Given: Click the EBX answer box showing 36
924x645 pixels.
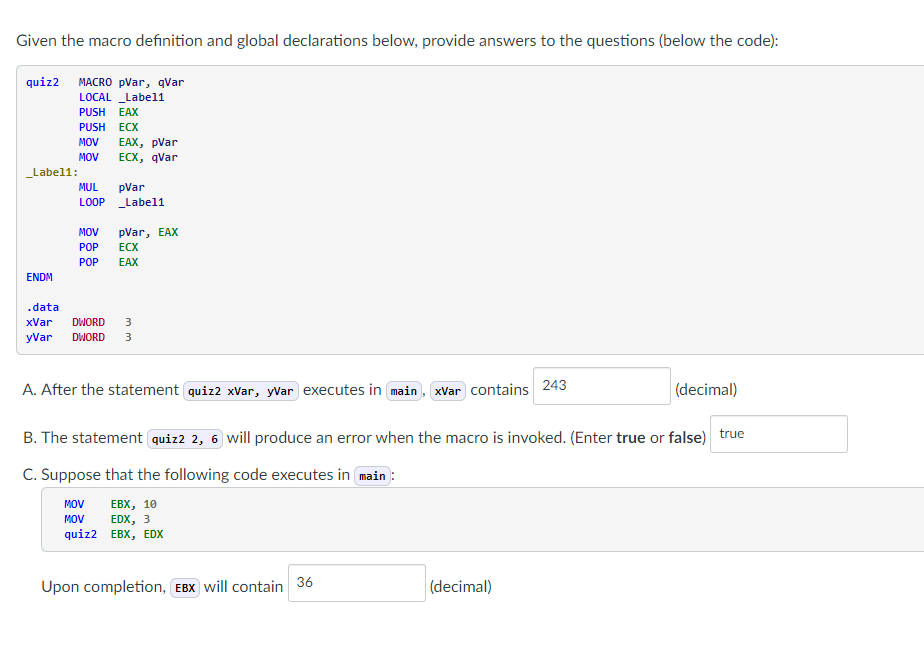Looking at the screenshot, I should pos(356,582).
